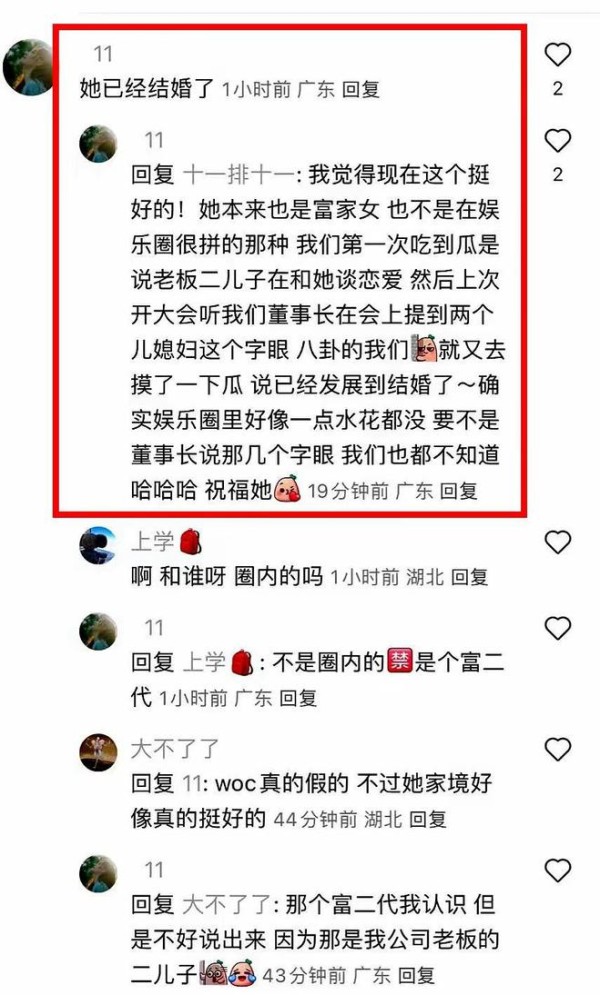This screenshot has height=995, width=600.
Task: Reply to '不是圈内的' comment from 广东
Action: click(x=298, y=699)
